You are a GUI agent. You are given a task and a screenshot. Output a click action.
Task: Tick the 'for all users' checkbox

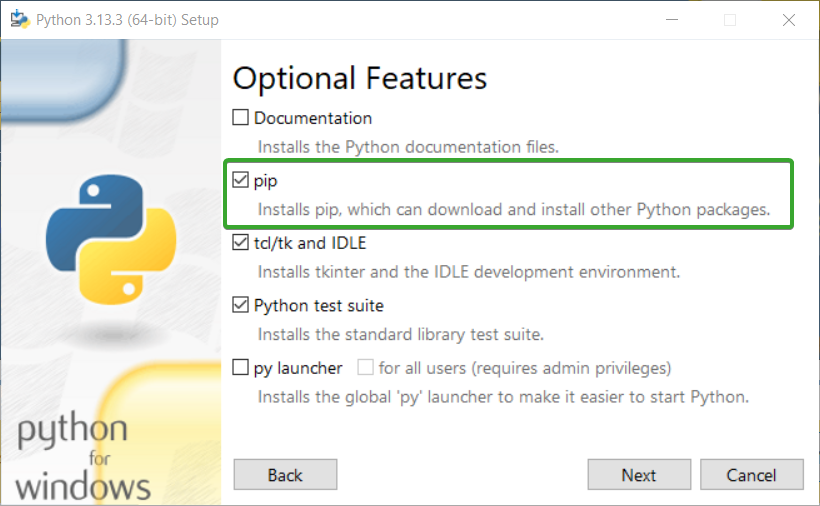[x=366, y=367]
